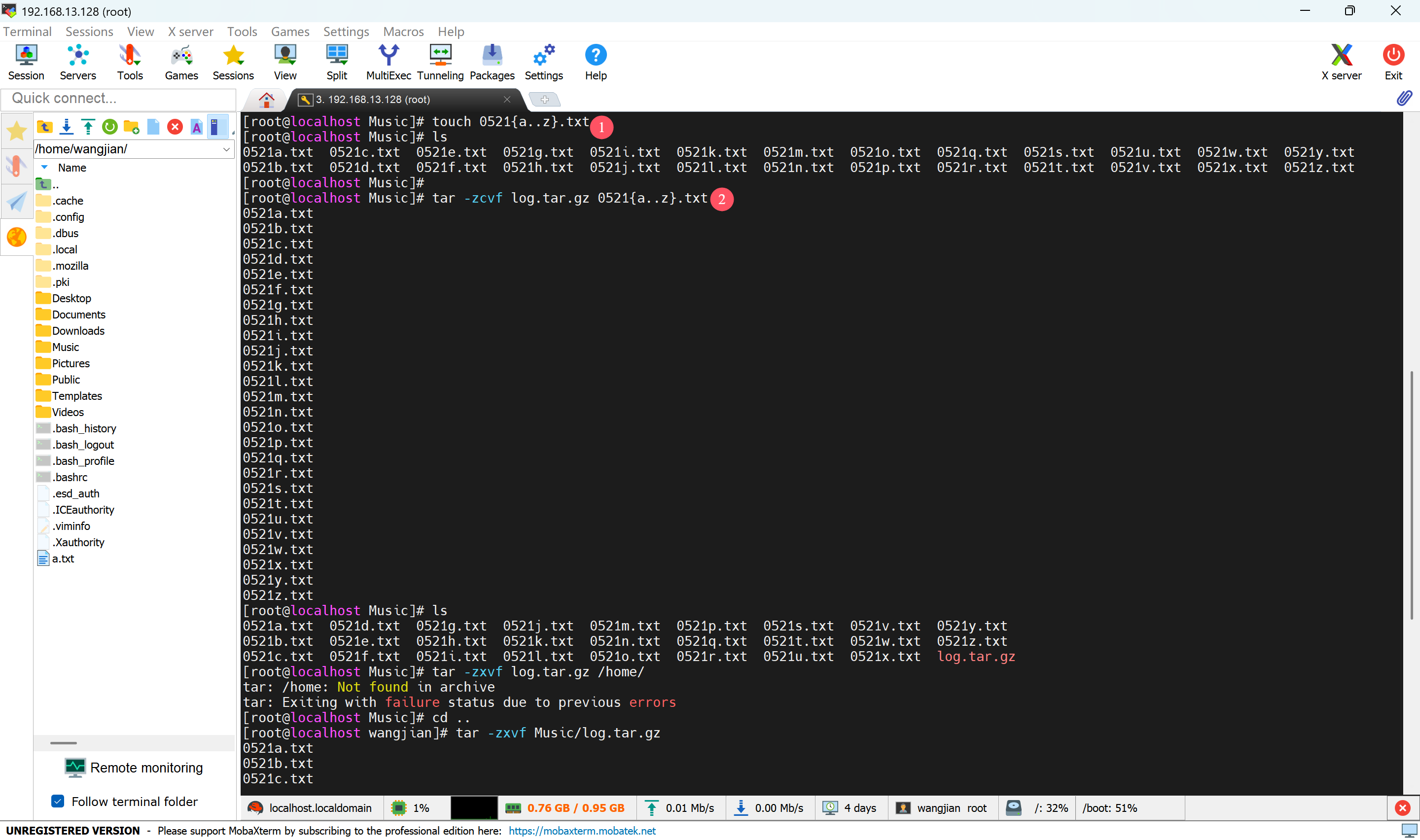Open the MultiExec toolbar icon
1420x840 pixels.
pyautogui.click(x=388, y=62)
